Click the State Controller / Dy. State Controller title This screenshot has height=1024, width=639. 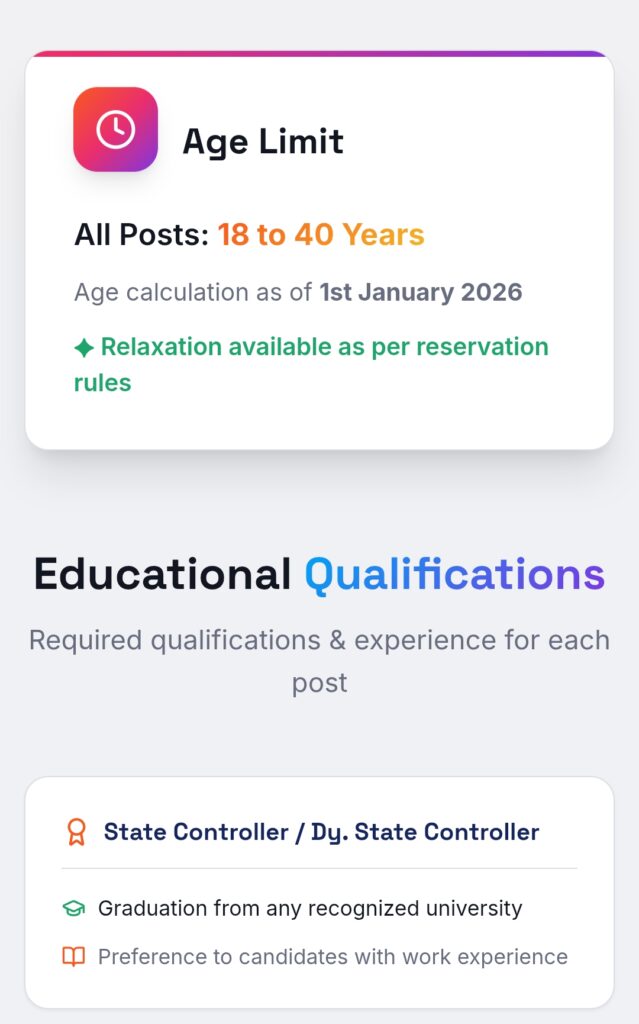[321, 832]
